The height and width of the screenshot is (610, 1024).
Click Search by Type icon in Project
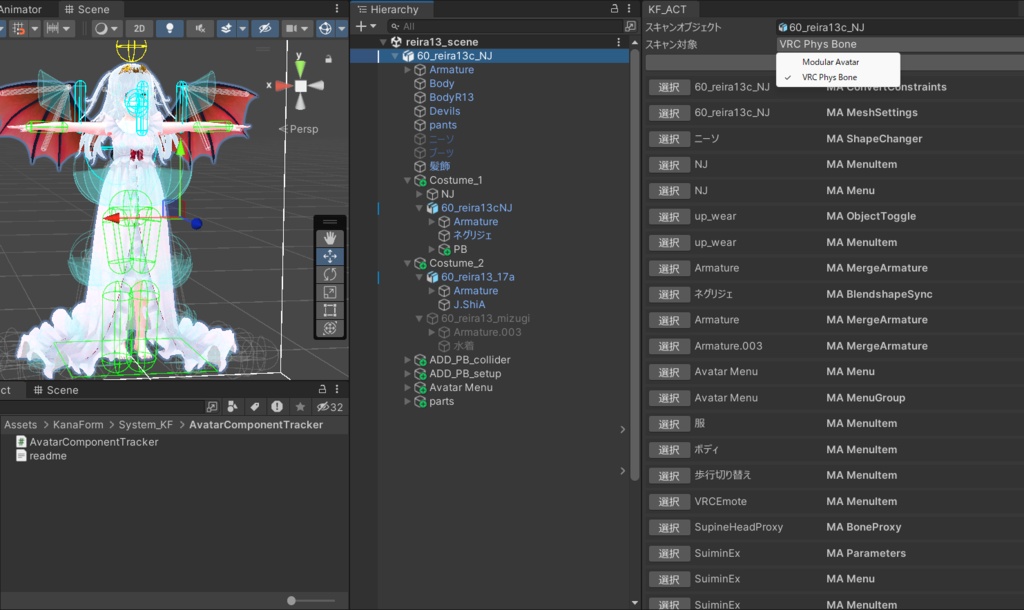[x=232, y=407]
